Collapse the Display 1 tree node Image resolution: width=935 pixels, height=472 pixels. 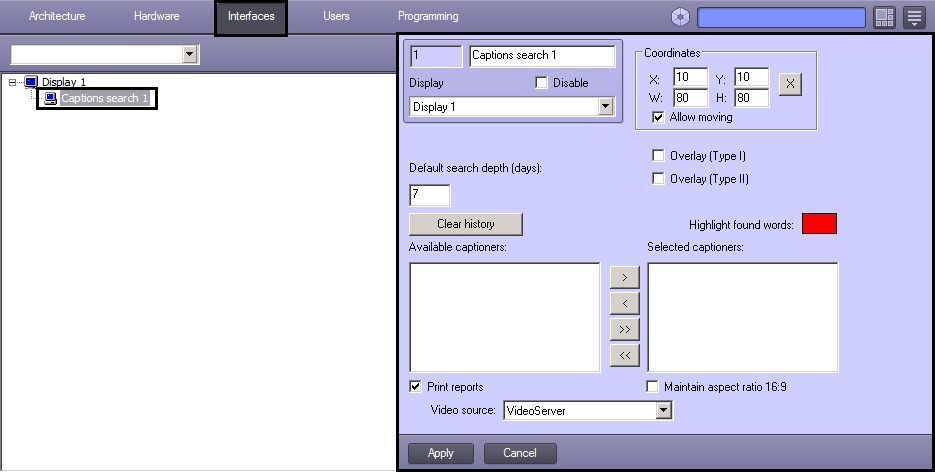click(x=13, y=82)
